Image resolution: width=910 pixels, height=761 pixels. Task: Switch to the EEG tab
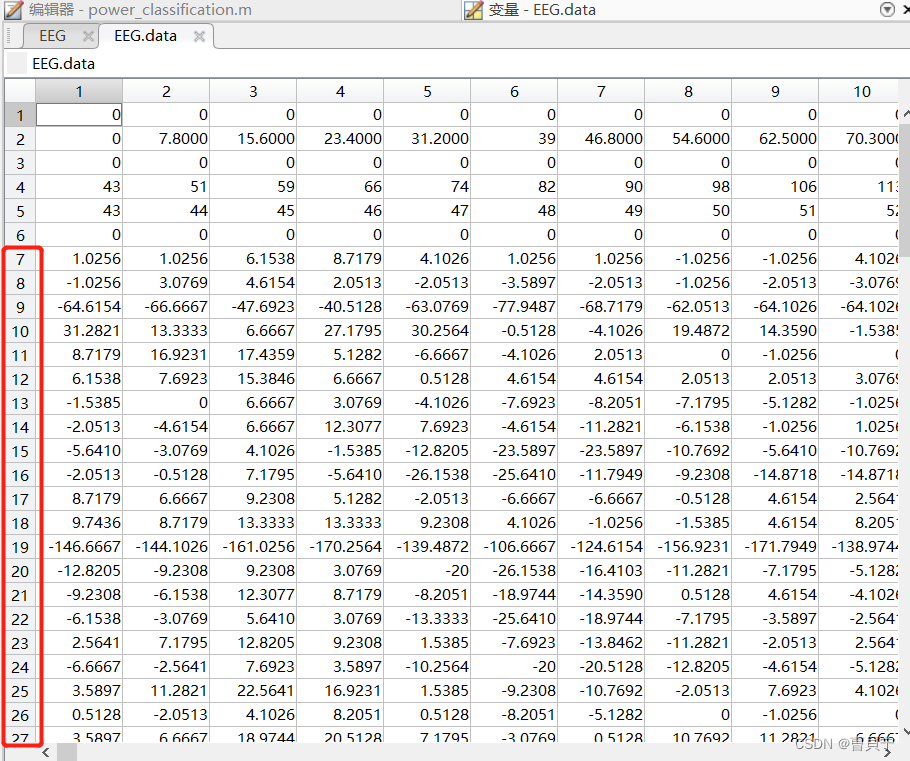52,34
